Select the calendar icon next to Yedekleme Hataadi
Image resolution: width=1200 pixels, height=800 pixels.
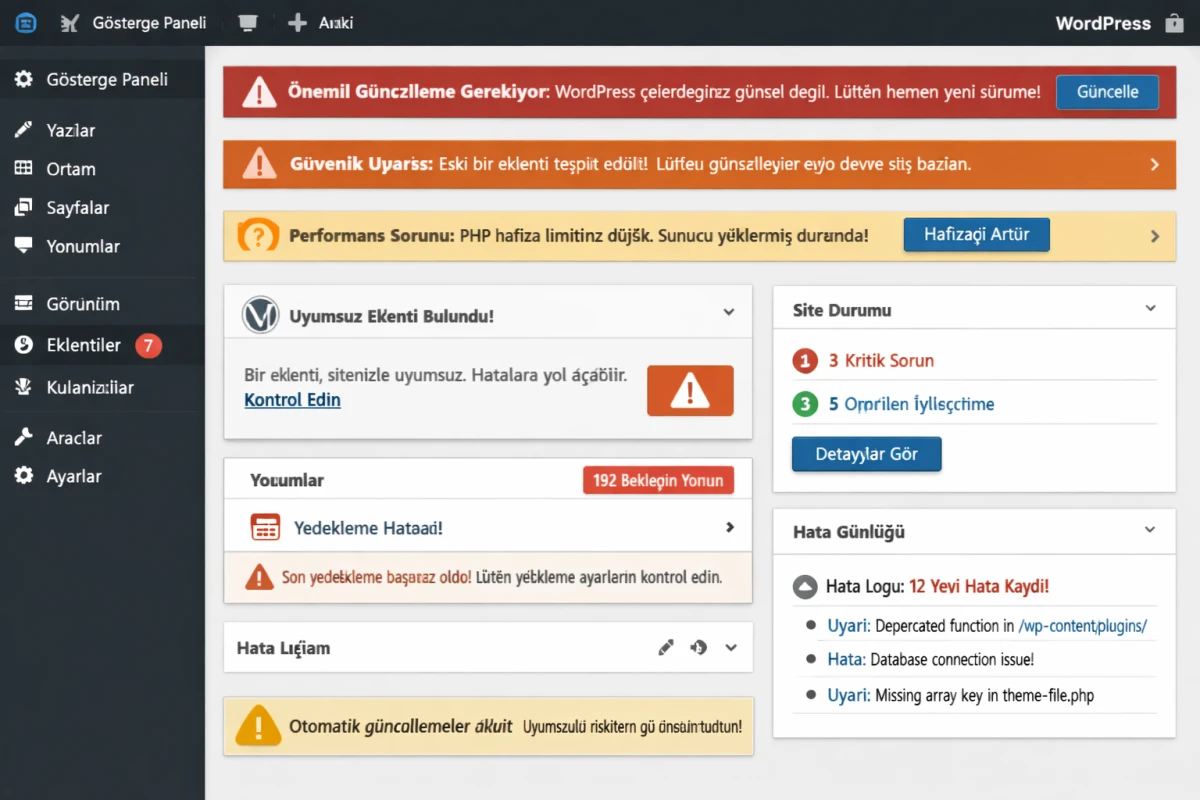click(x=265, y=527)
